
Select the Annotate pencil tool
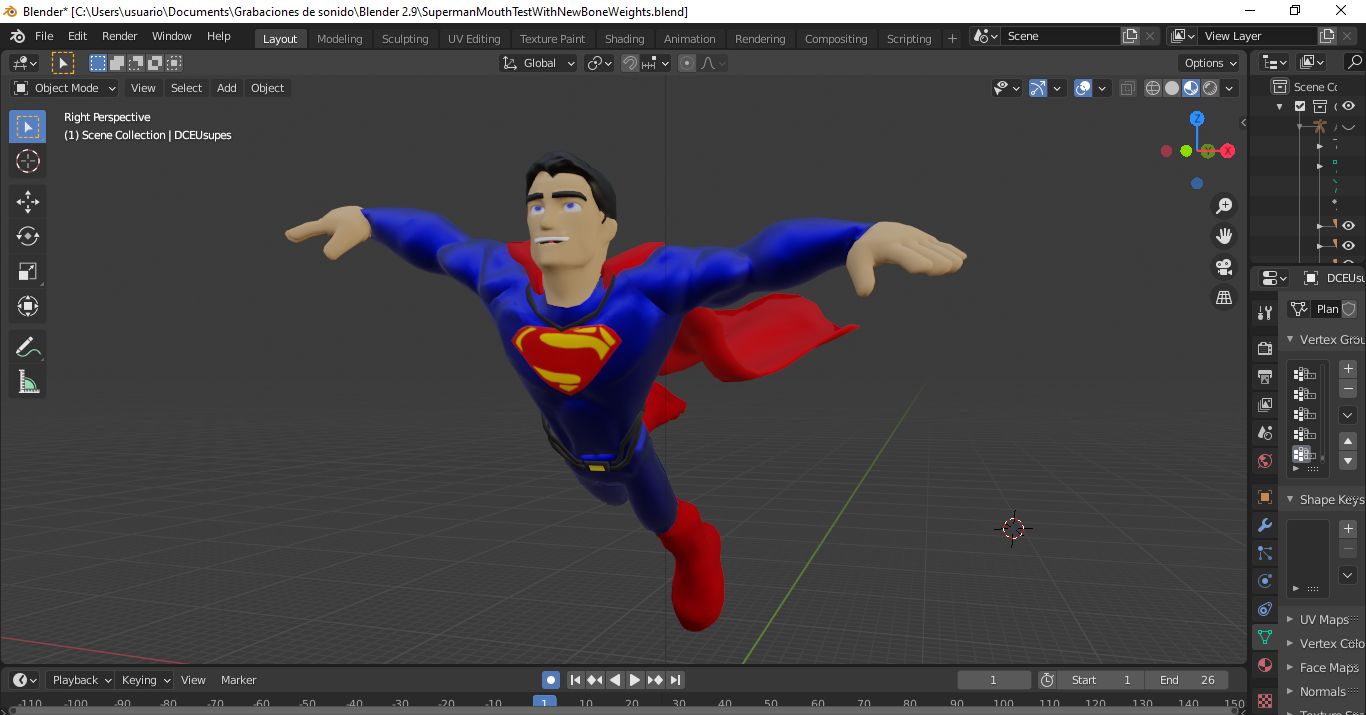point(28,347)
